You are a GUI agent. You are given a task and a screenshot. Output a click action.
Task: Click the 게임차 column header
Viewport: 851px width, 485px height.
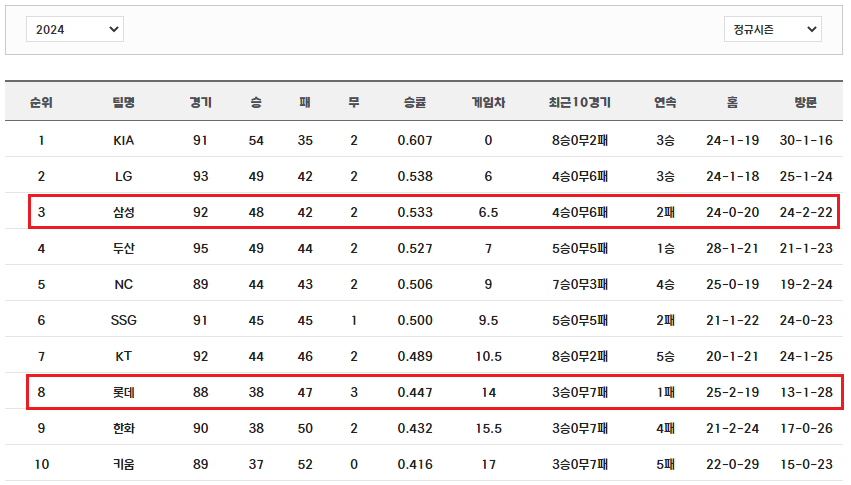tap(488, 102)
